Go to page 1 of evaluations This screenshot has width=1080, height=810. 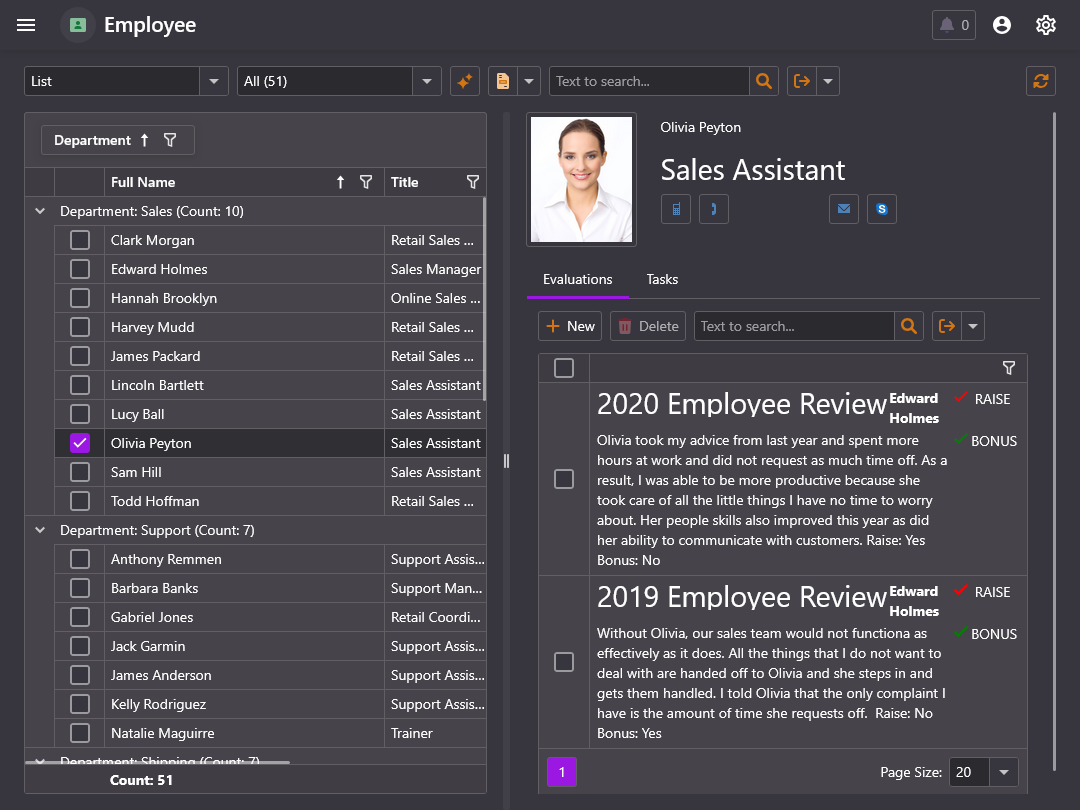(x=562, y=772)
